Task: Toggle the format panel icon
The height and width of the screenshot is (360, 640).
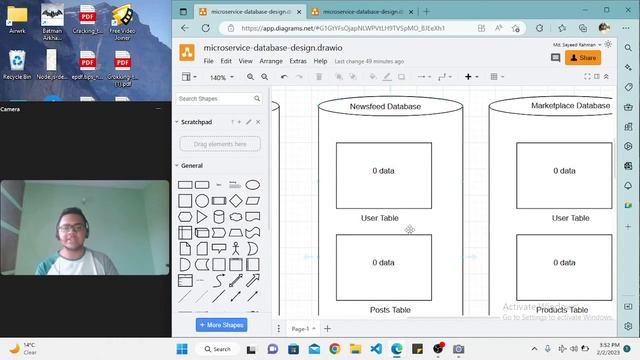Action: [x=597, y=76]
